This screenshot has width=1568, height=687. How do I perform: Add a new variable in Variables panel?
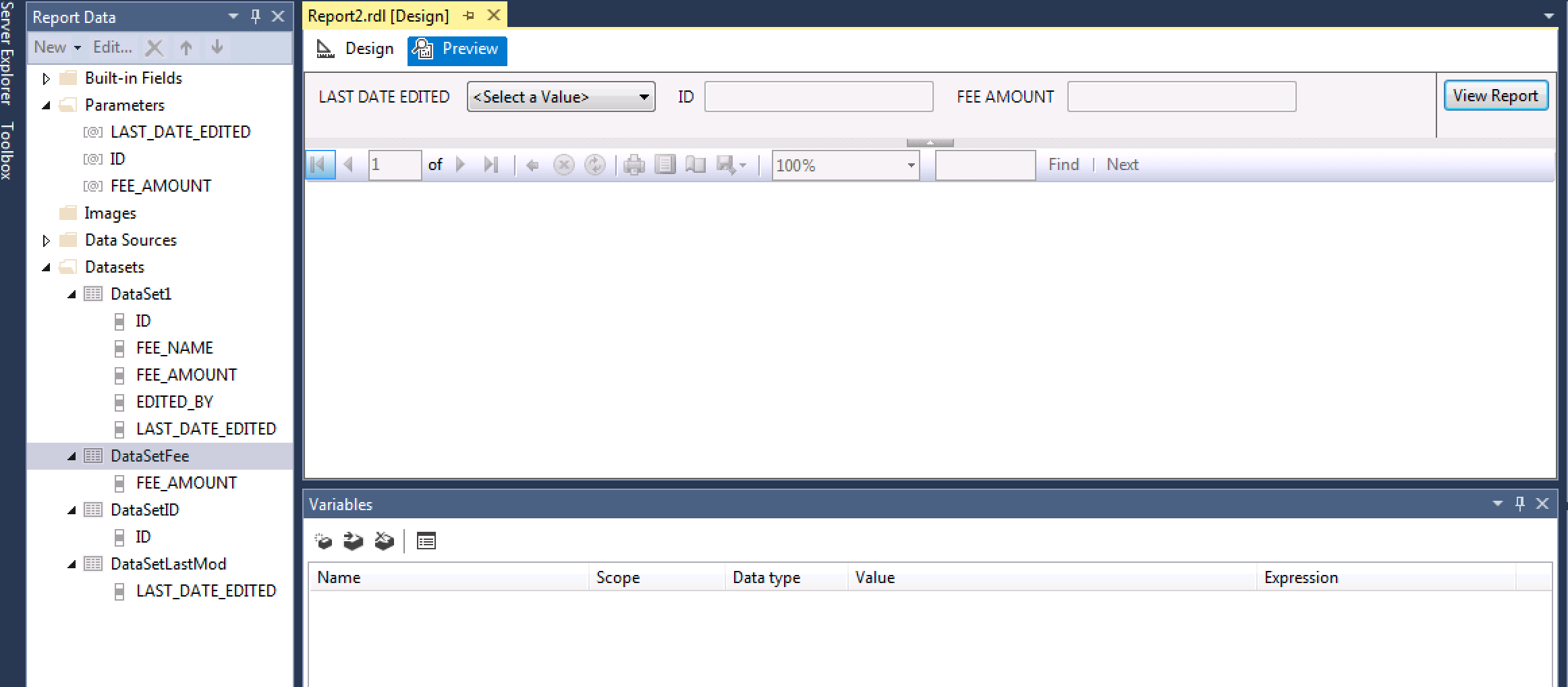pyautogui.click(x=324, y=541)
